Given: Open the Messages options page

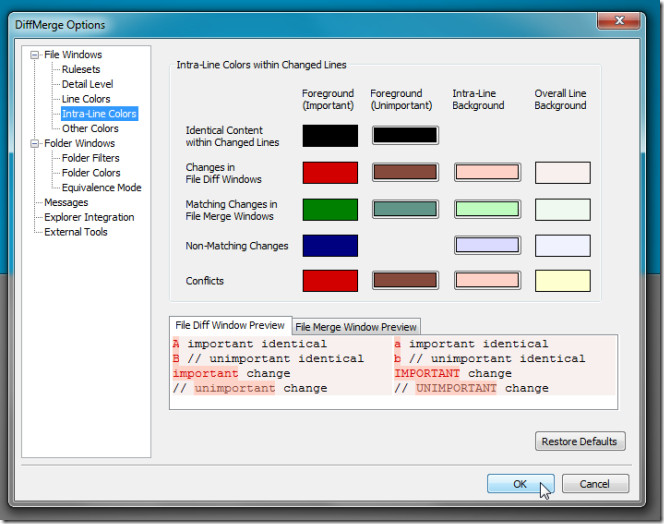Looking at the screenshot, I should (x=66, y=202).
